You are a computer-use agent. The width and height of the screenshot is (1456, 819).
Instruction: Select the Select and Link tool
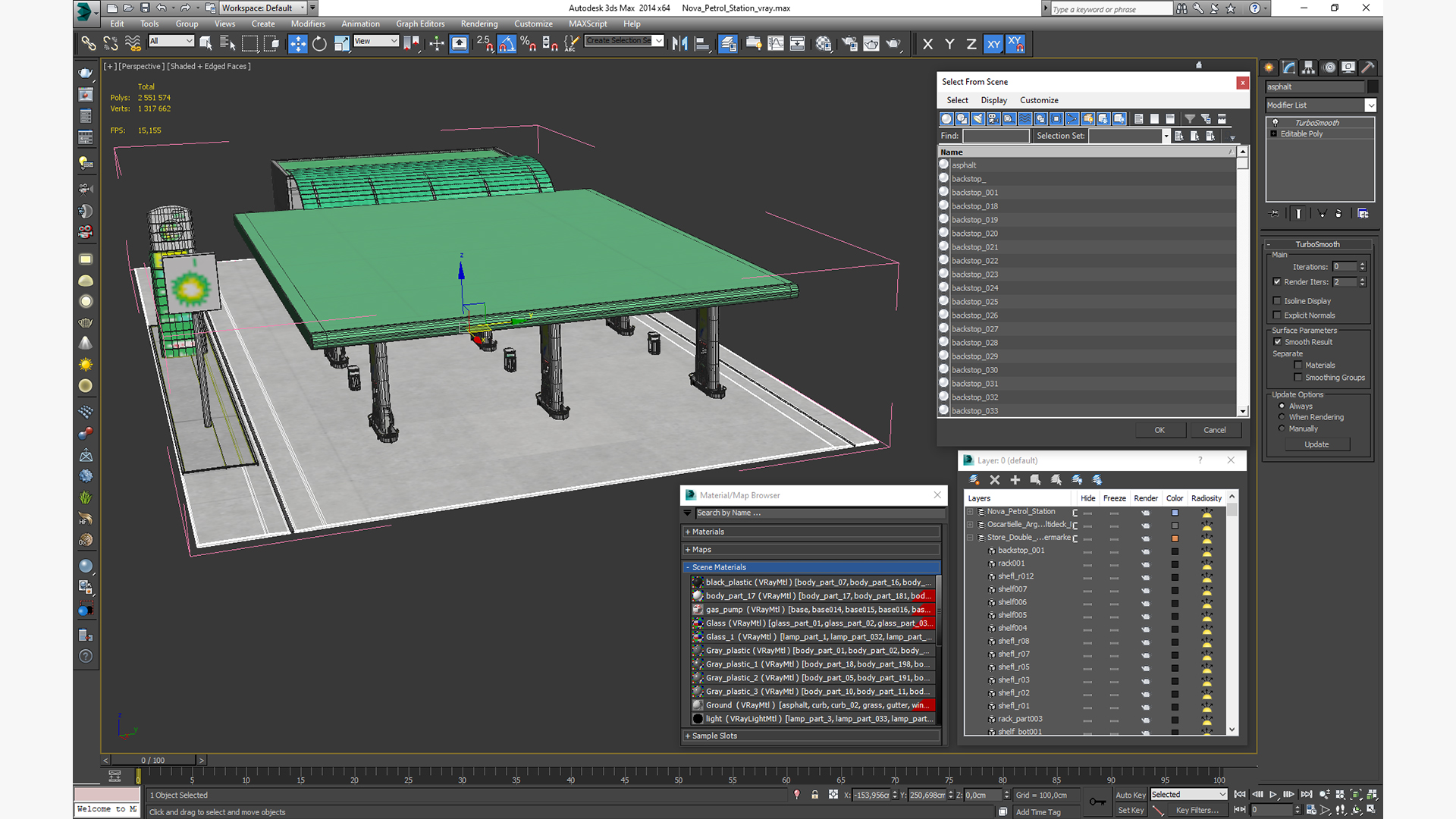(89, 43)
